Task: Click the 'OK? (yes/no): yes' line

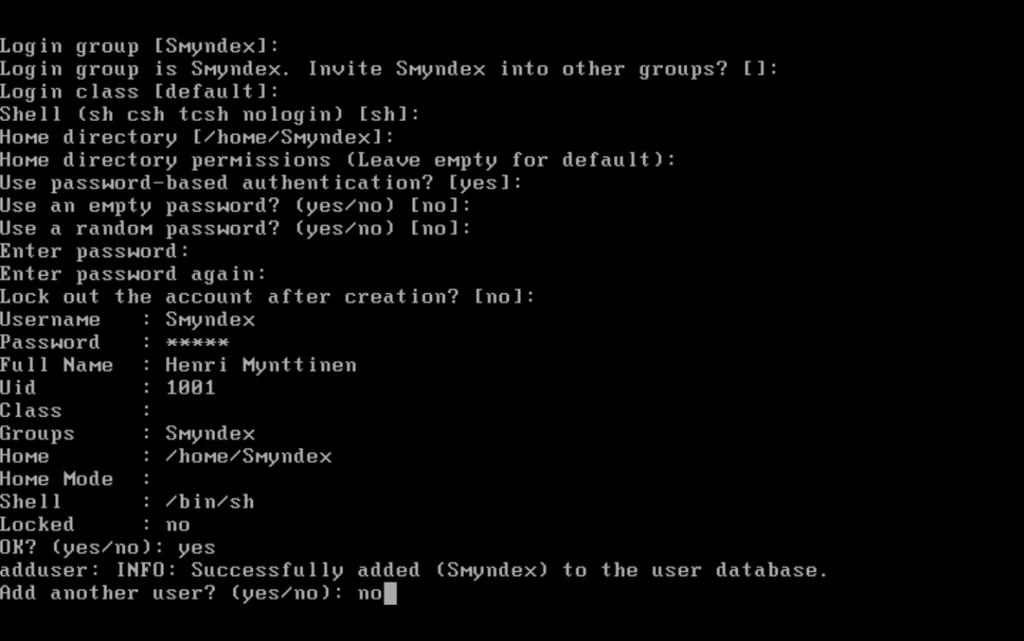Action: [108, 548]
